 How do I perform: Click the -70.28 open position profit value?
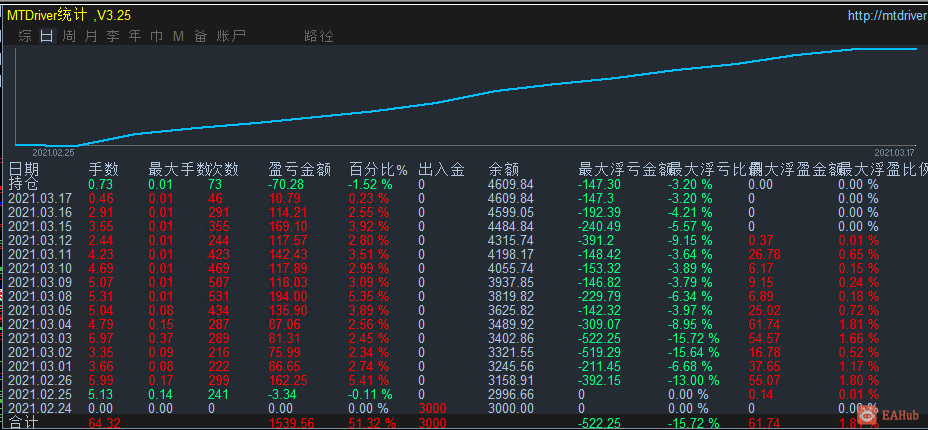pyautogui.click(x=286, y=184)
